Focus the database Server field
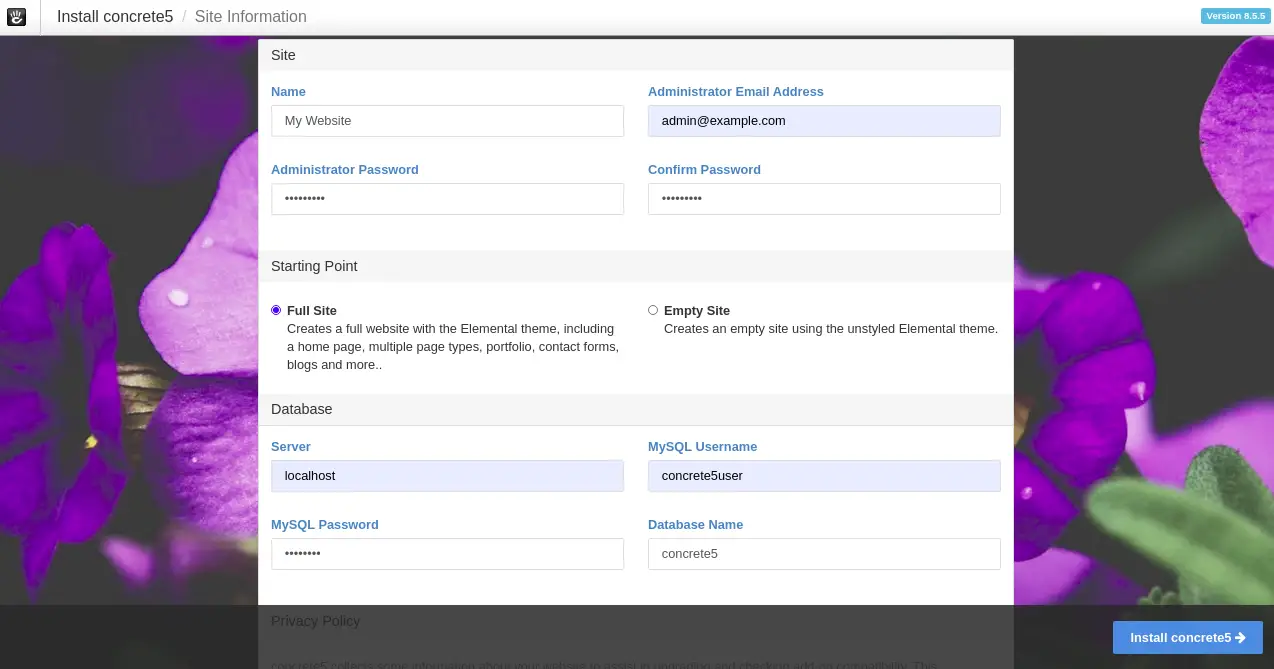The image size is (1274, 669). click(447, 476)
